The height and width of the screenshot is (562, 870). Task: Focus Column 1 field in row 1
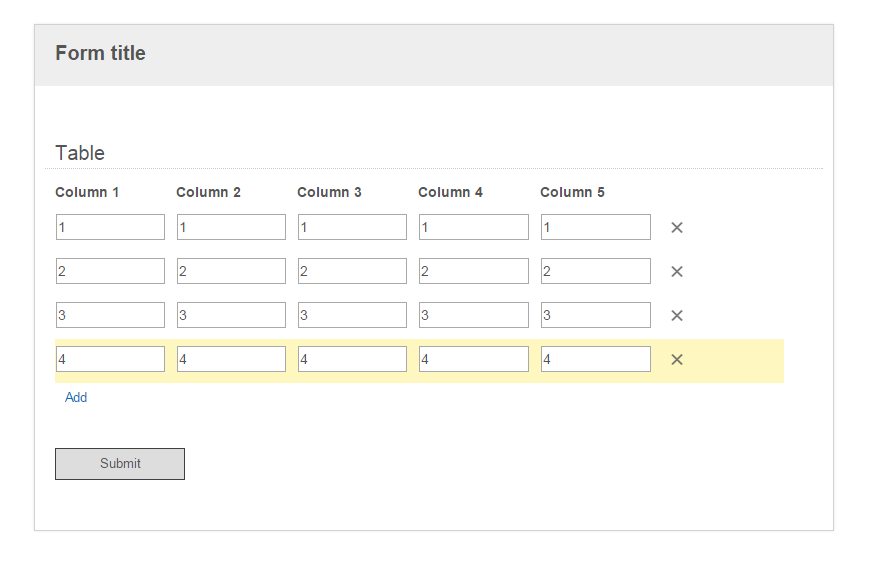point(110,227)
